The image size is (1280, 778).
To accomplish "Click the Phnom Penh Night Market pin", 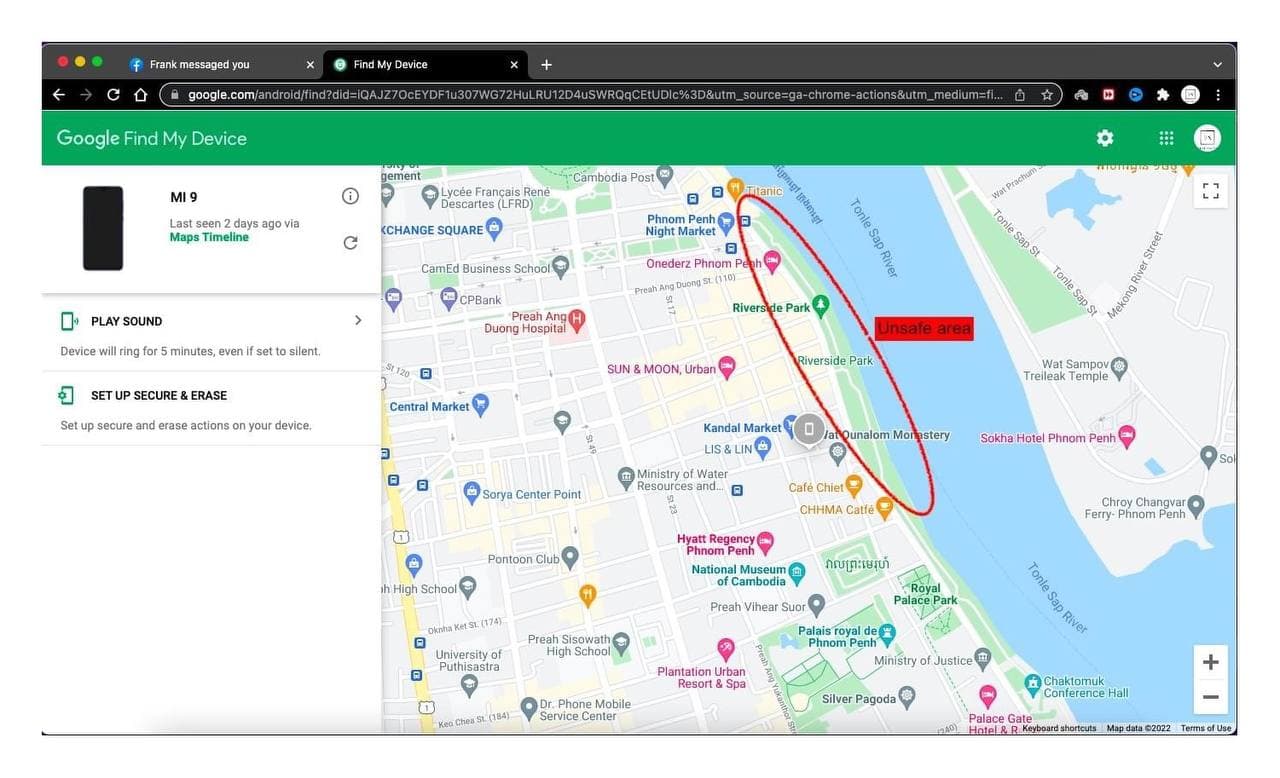I will pyautogui.click(x=726, y=222).
